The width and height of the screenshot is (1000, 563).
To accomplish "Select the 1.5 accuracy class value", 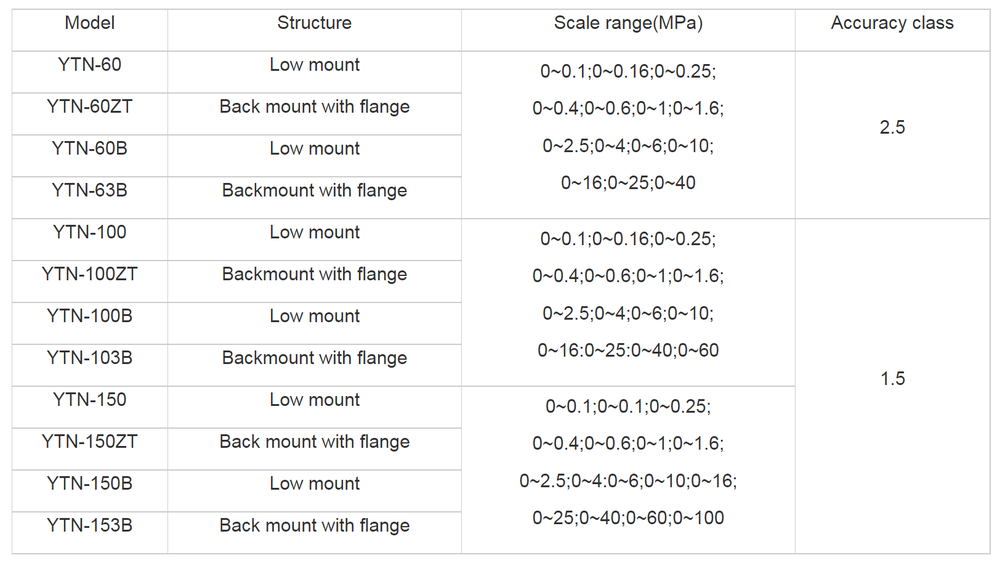I will coord(892,379).
